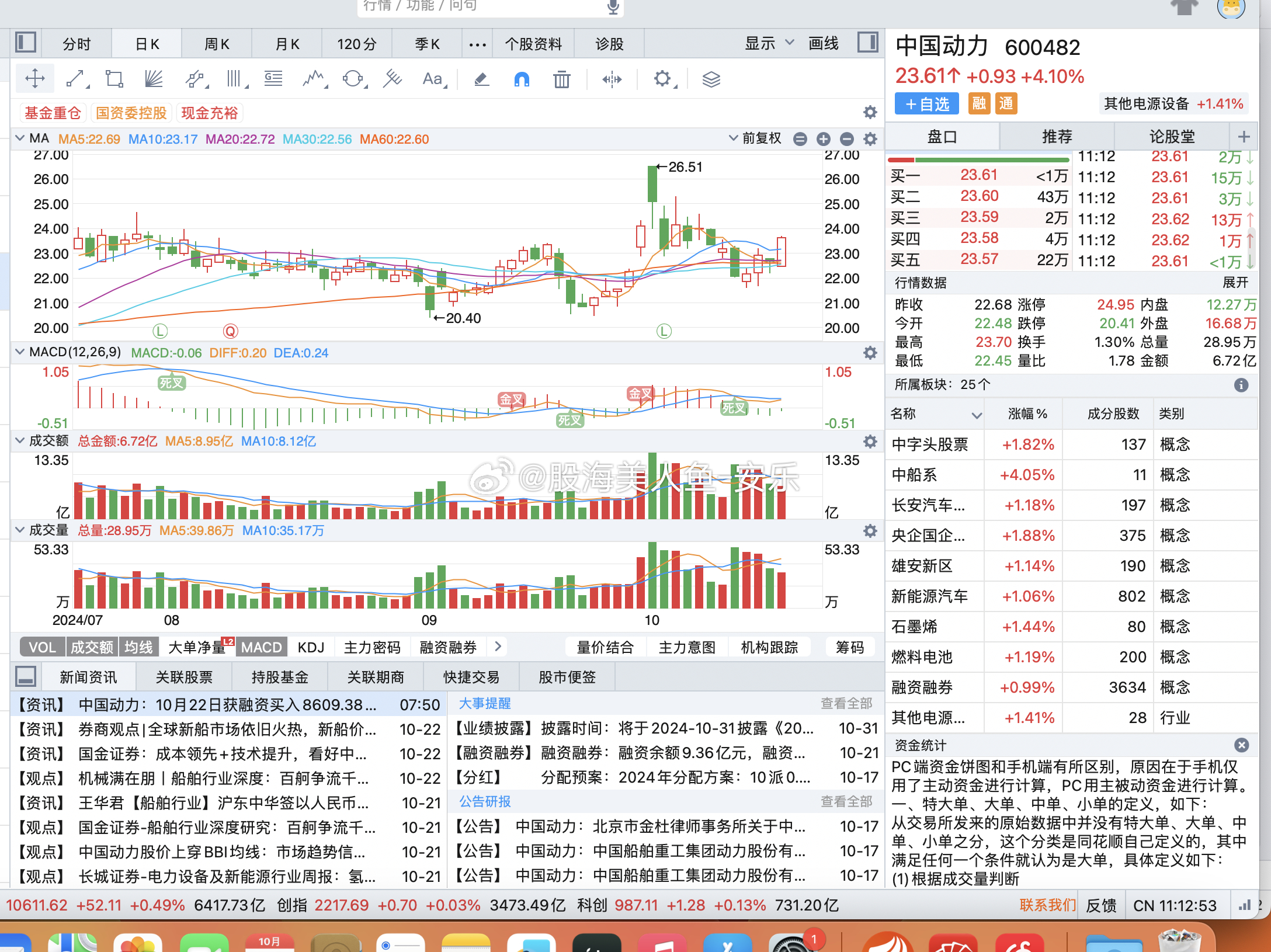1271x952 pixels.
Task: Toggle the magnet snap tool
Action: click(522, 79)
